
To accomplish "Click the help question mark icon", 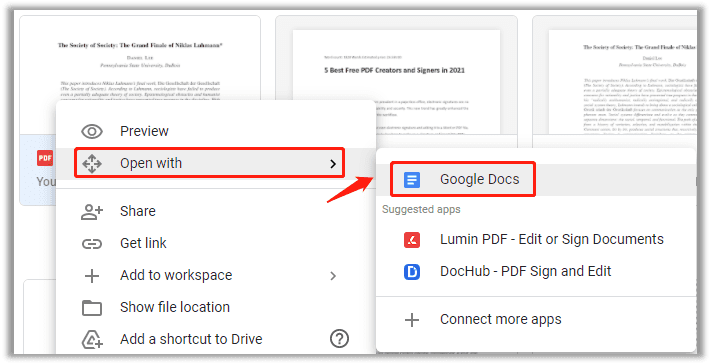I will pos(339,339).
